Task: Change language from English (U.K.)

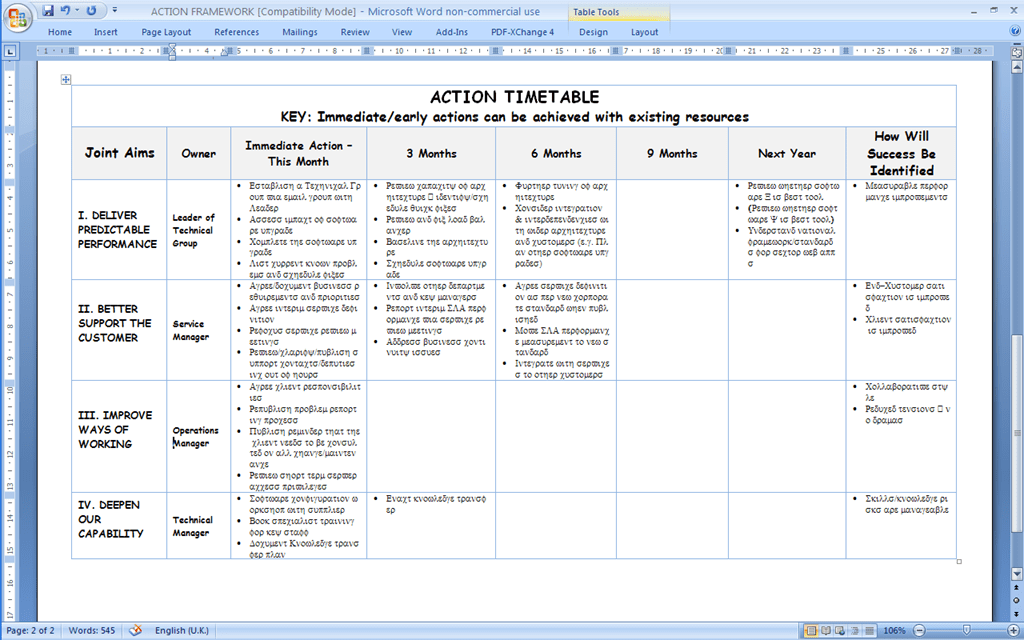Action: click(182, 630)
